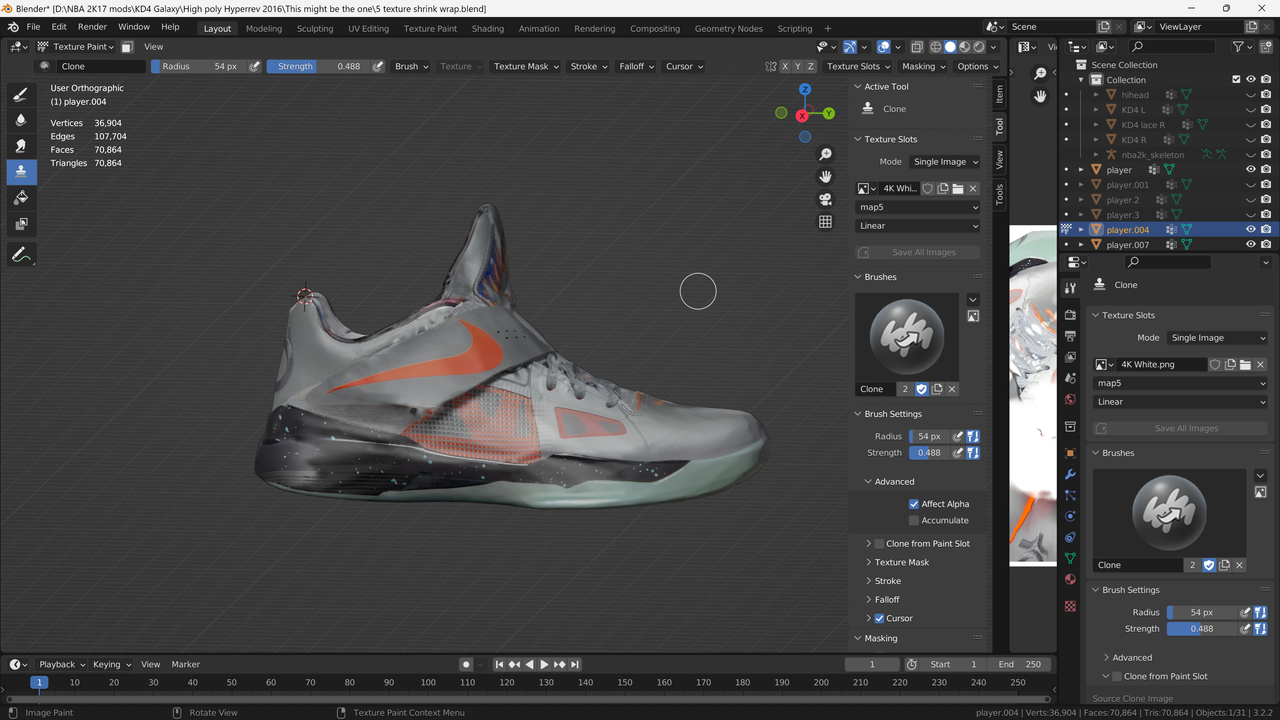Select solid viewport shading
The image size is (1280, 720).
(x=950, y=47)
